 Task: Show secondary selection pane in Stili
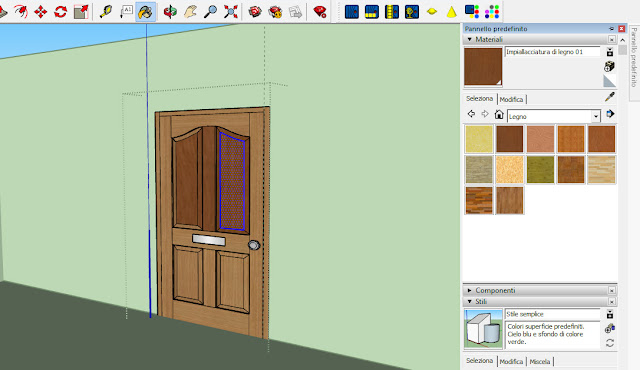[x=610, y=314]
